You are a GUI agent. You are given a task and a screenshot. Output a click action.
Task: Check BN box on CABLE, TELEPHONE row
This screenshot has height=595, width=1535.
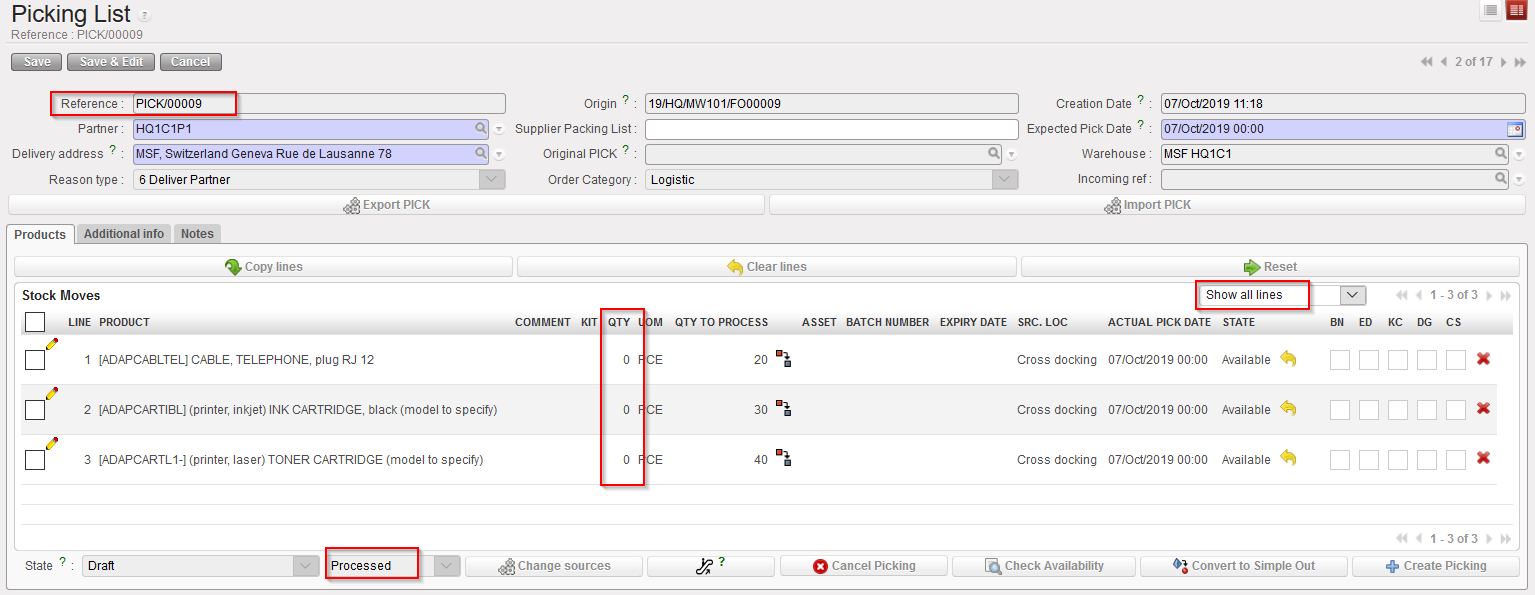click(1339, 360)
